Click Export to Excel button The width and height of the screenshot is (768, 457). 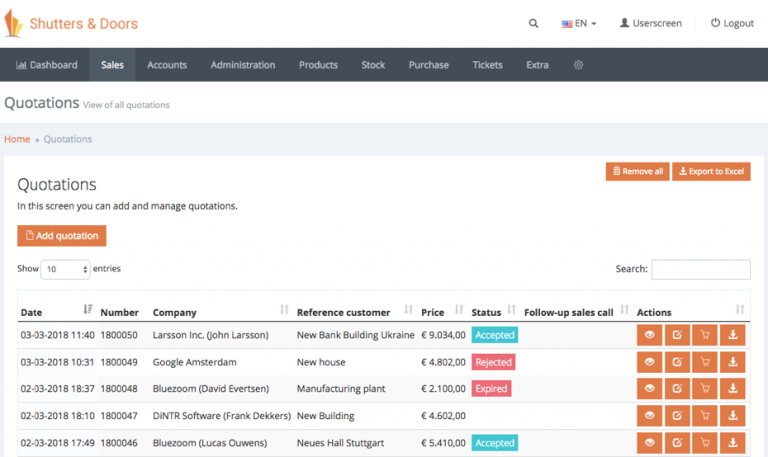tap(711, 171)
